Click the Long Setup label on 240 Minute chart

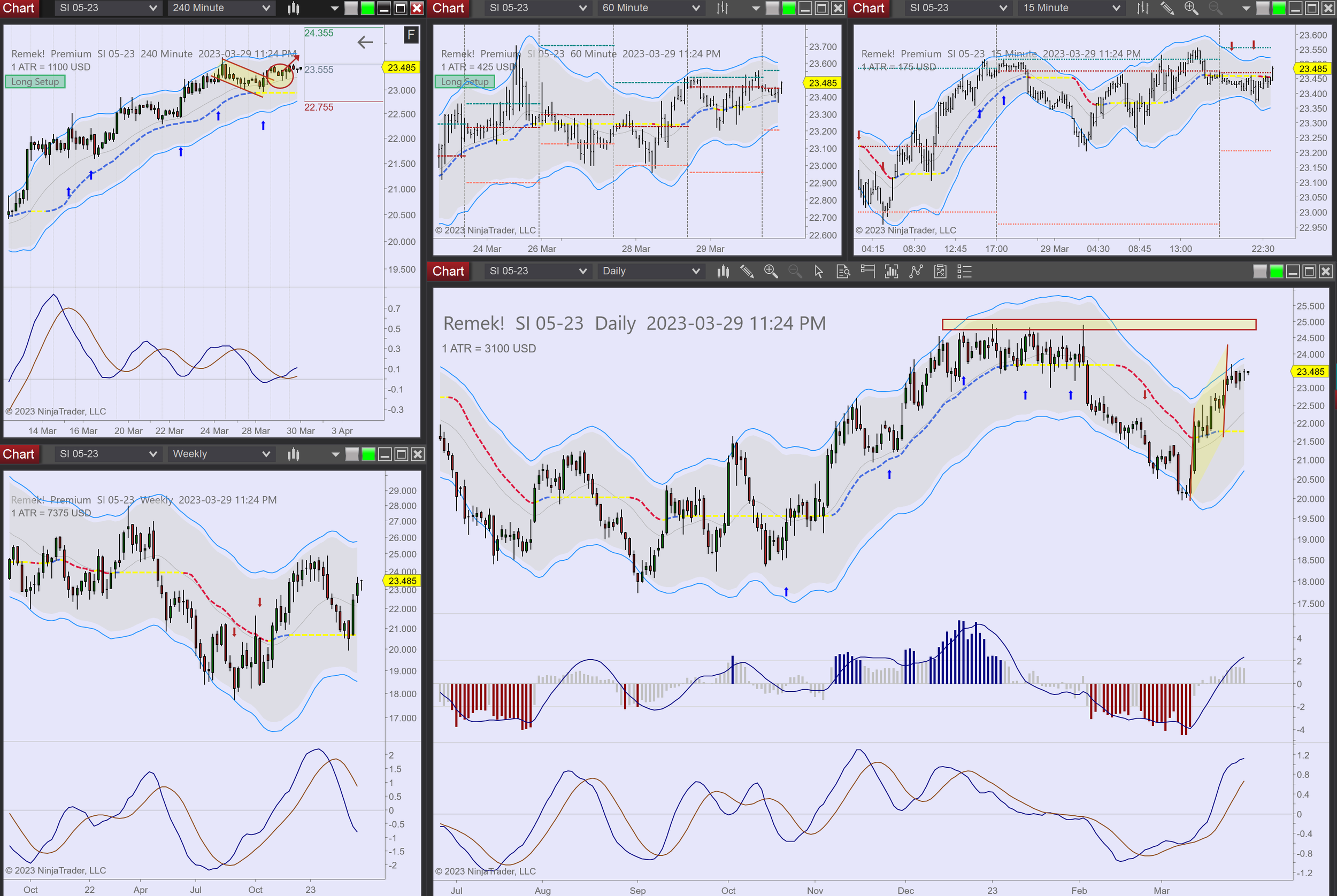coord(35,82)
